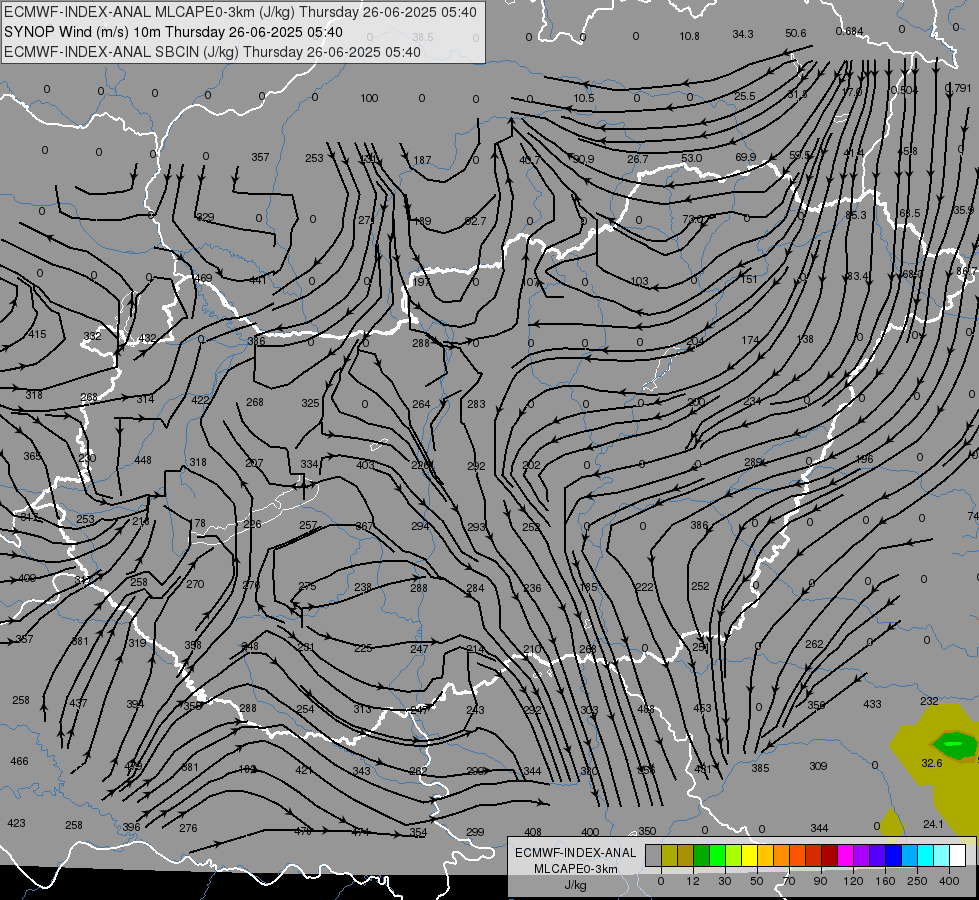Screen dimensions: 979x900
Task: Select the 174 grid value
Action: tap(750, 340)
